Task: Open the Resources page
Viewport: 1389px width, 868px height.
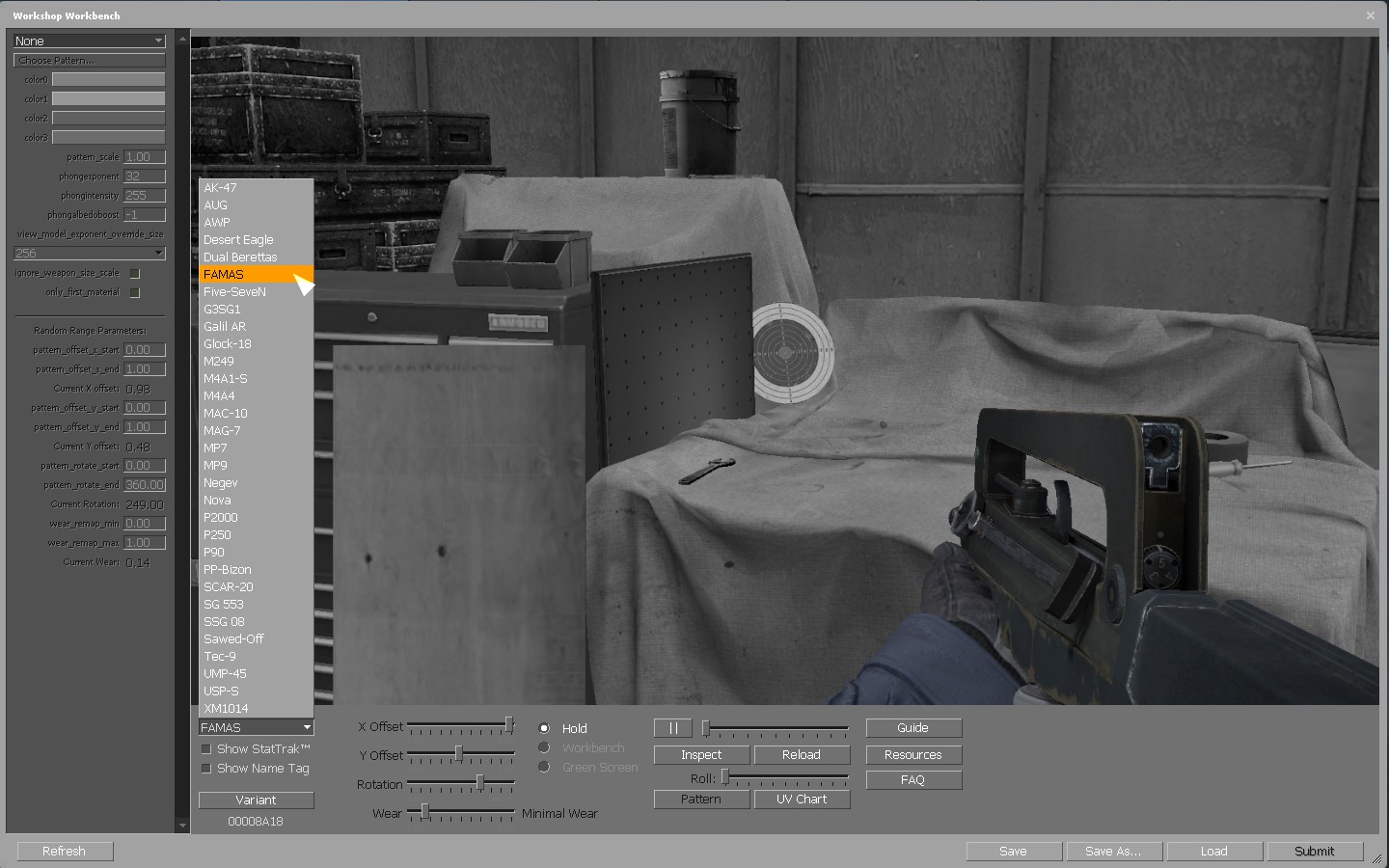Action: [913, 755]
